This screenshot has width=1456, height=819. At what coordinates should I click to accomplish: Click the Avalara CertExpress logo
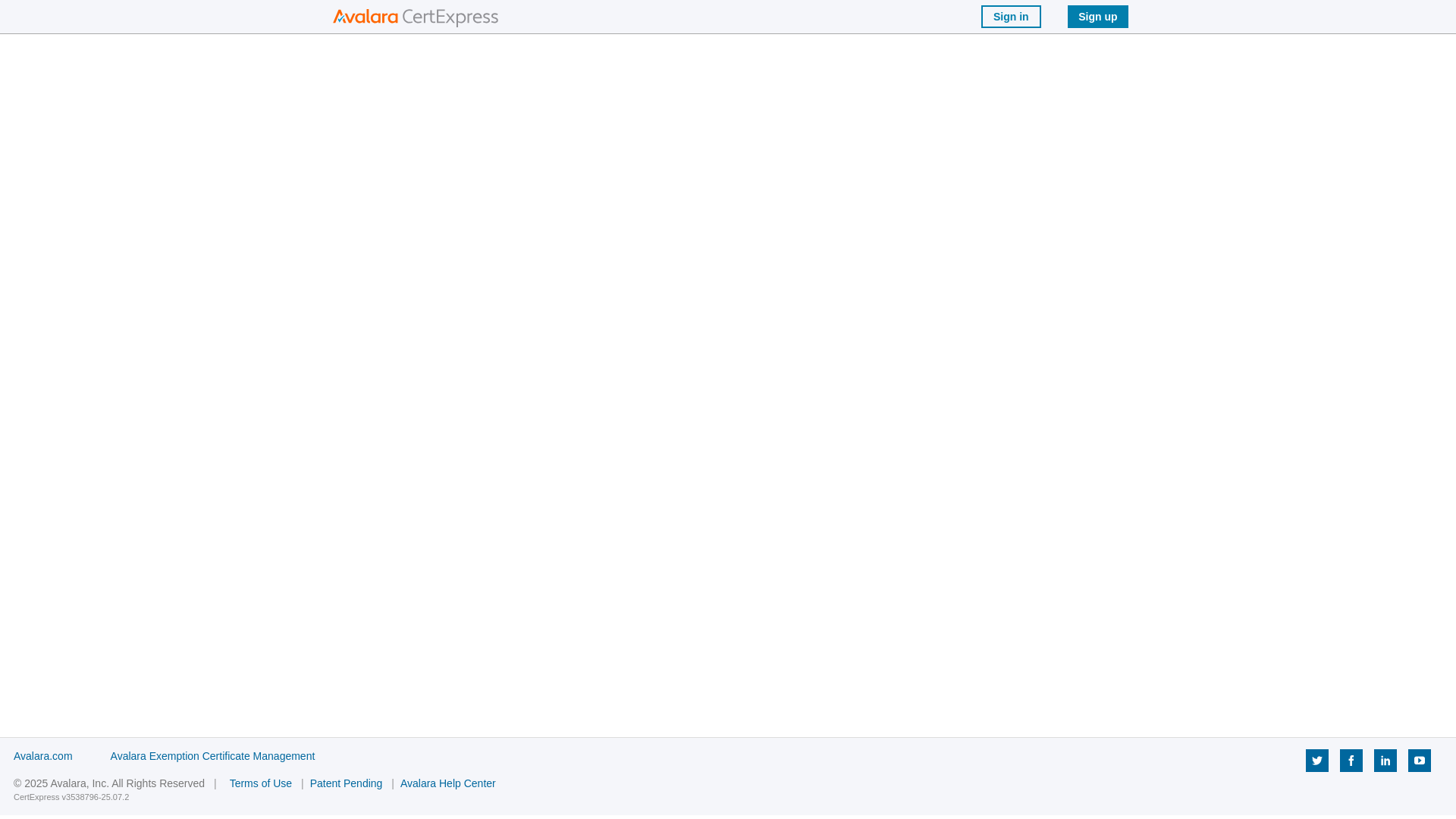tap(416, 17)
